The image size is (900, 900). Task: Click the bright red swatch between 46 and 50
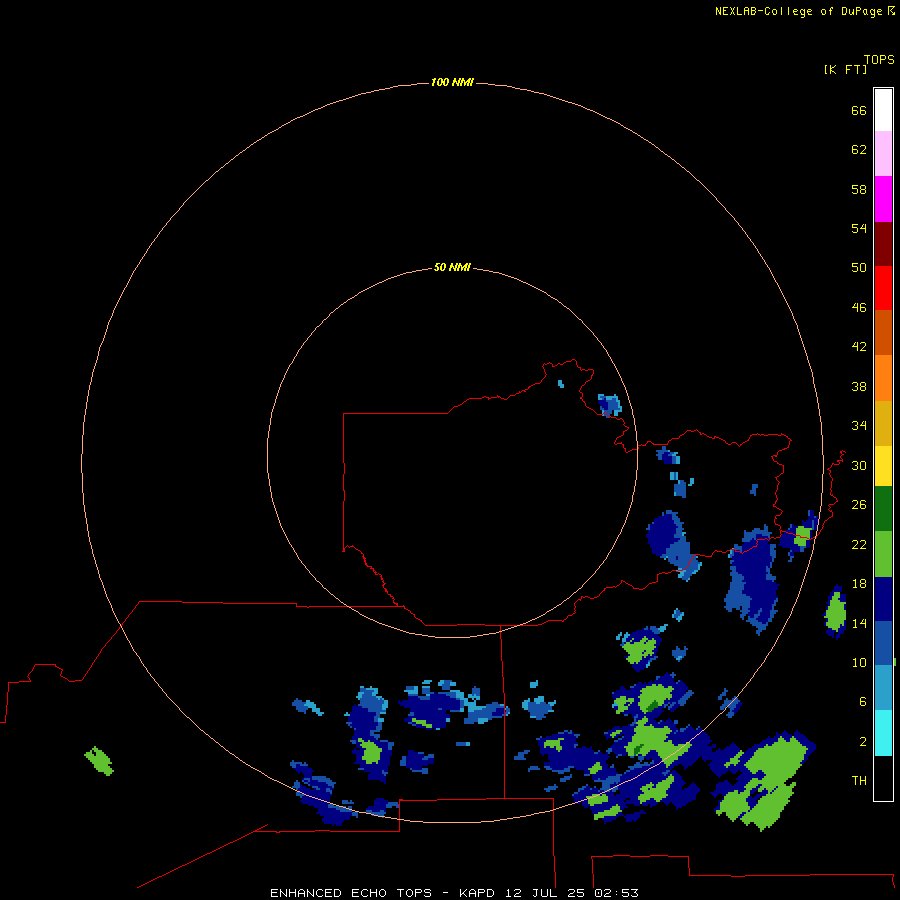click(883, 288)
